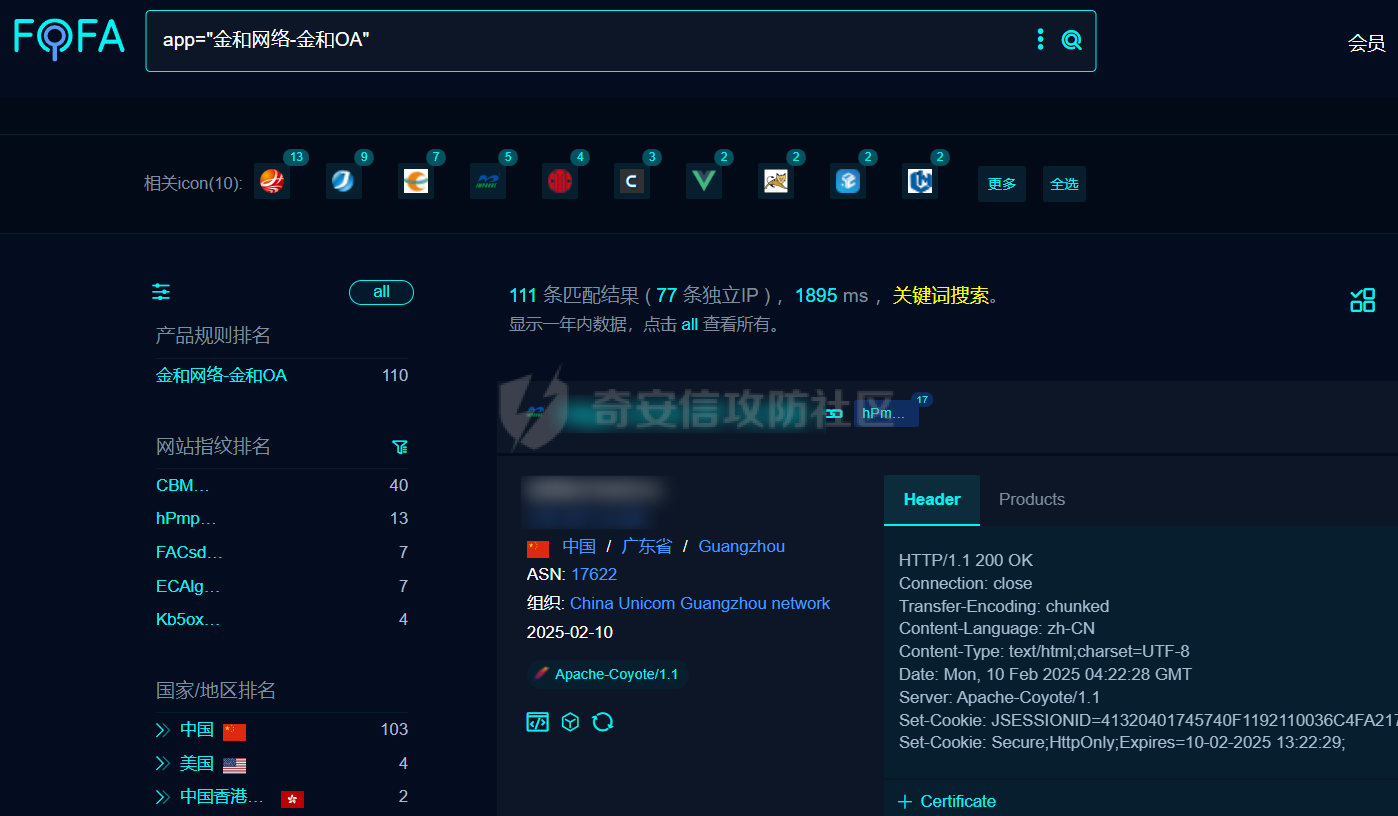Click the HTTP/1.1 200 OK line
The height and width of the screenshot is (816, 1398).
(x=966, y=560)
